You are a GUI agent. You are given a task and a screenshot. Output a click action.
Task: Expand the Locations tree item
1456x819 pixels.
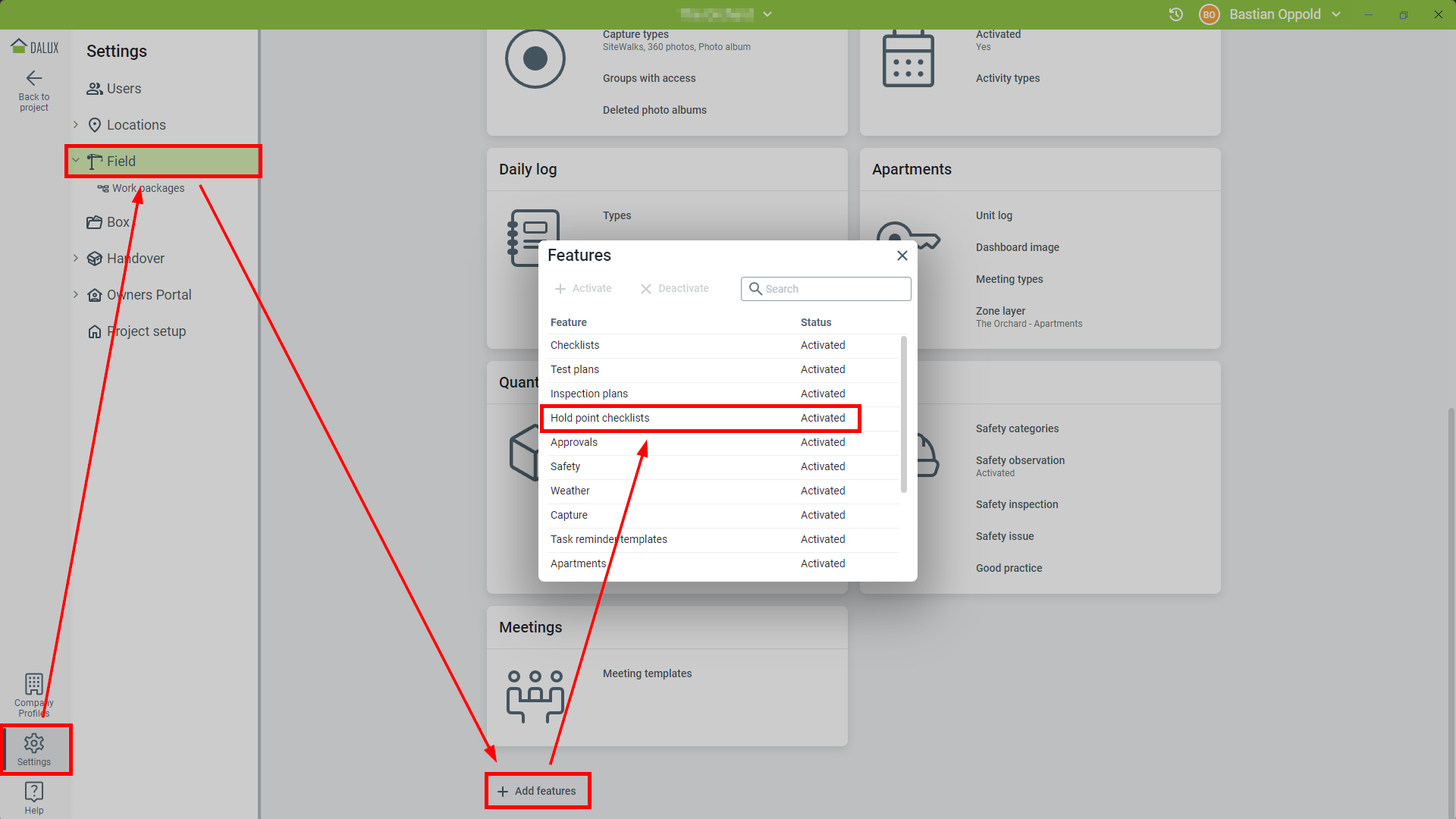point(76,124)
